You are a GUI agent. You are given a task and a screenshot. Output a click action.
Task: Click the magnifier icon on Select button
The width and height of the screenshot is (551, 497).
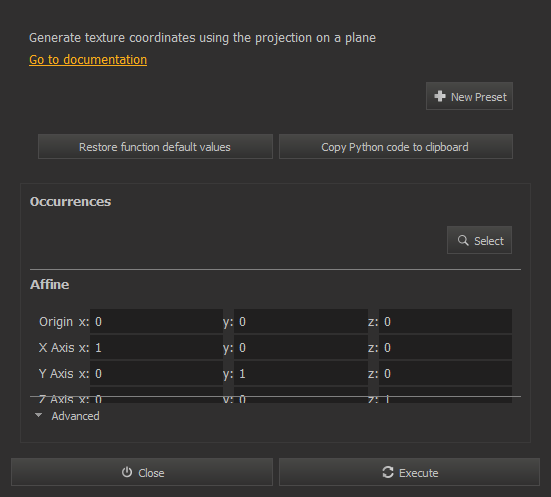pyautogui.click(x=463, y=240)
